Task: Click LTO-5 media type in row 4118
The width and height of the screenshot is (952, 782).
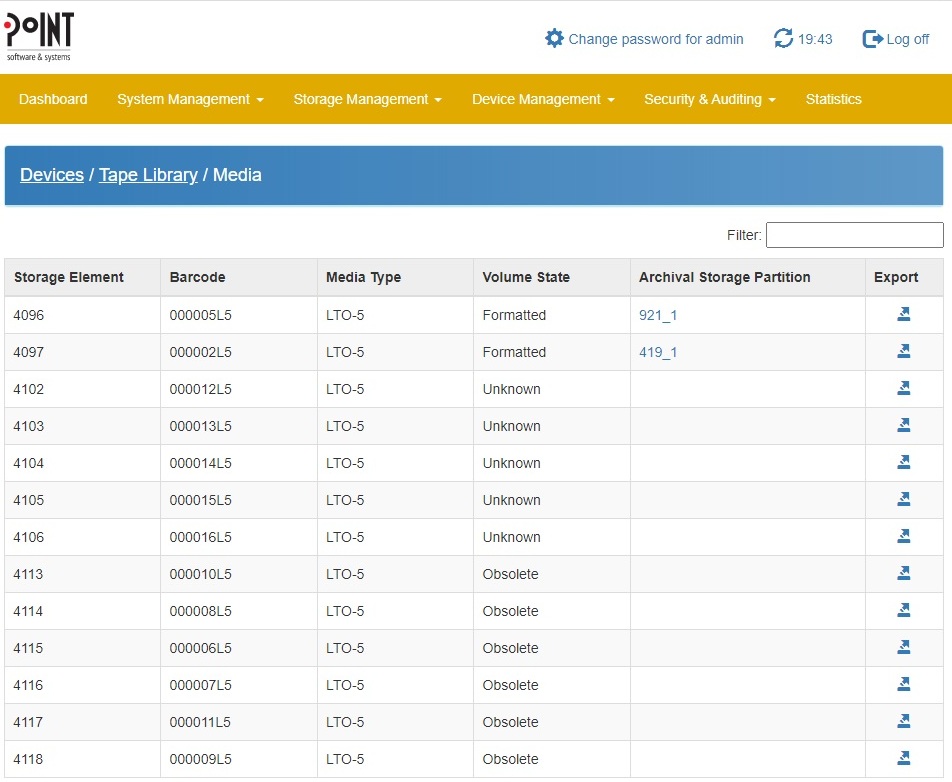Action: tap(345, 760)
